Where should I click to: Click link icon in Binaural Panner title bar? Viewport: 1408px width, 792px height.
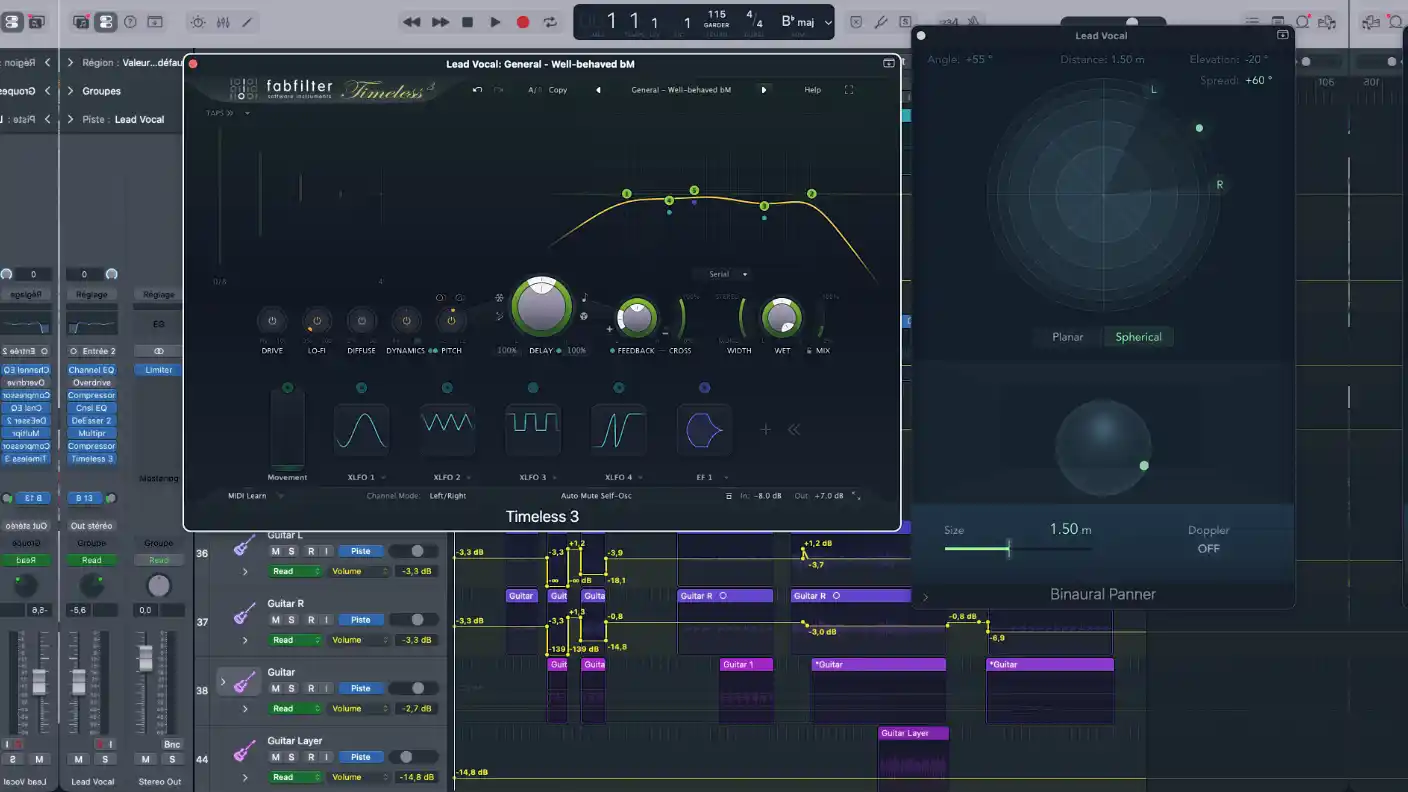(1283, 35)
